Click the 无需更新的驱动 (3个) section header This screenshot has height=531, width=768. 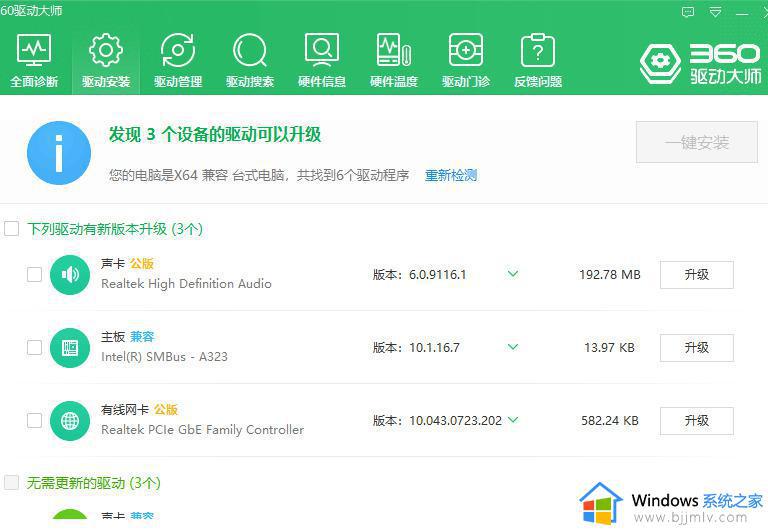(x=94, y=483)
